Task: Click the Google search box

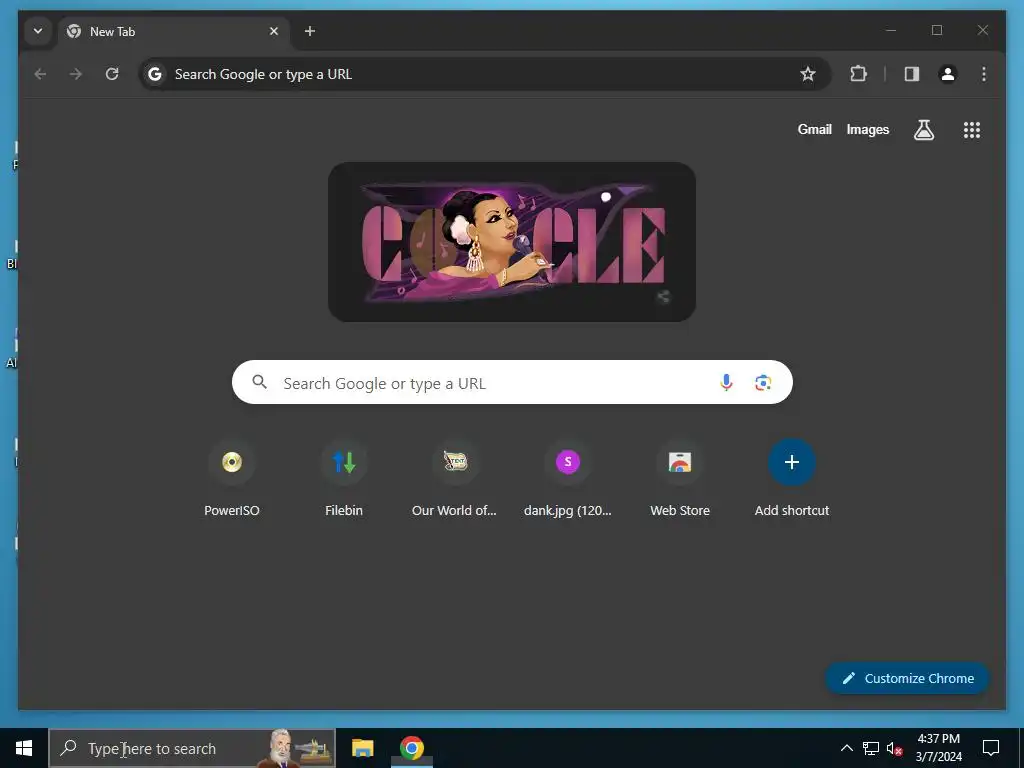Action: 512,383
